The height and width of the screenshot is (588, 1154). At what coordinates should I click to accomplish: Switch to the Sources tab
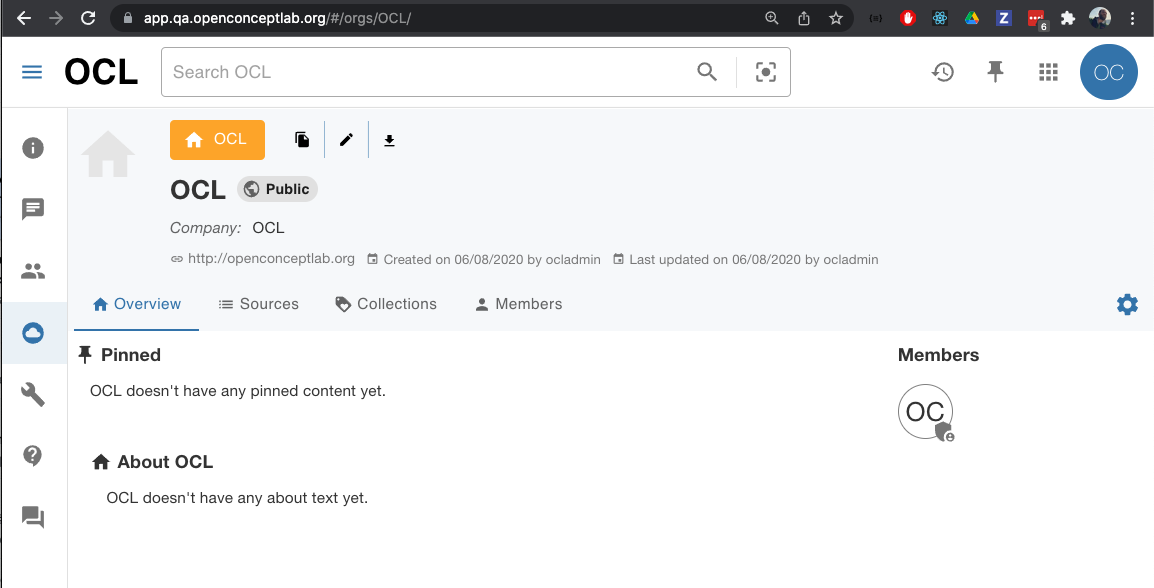258,304
